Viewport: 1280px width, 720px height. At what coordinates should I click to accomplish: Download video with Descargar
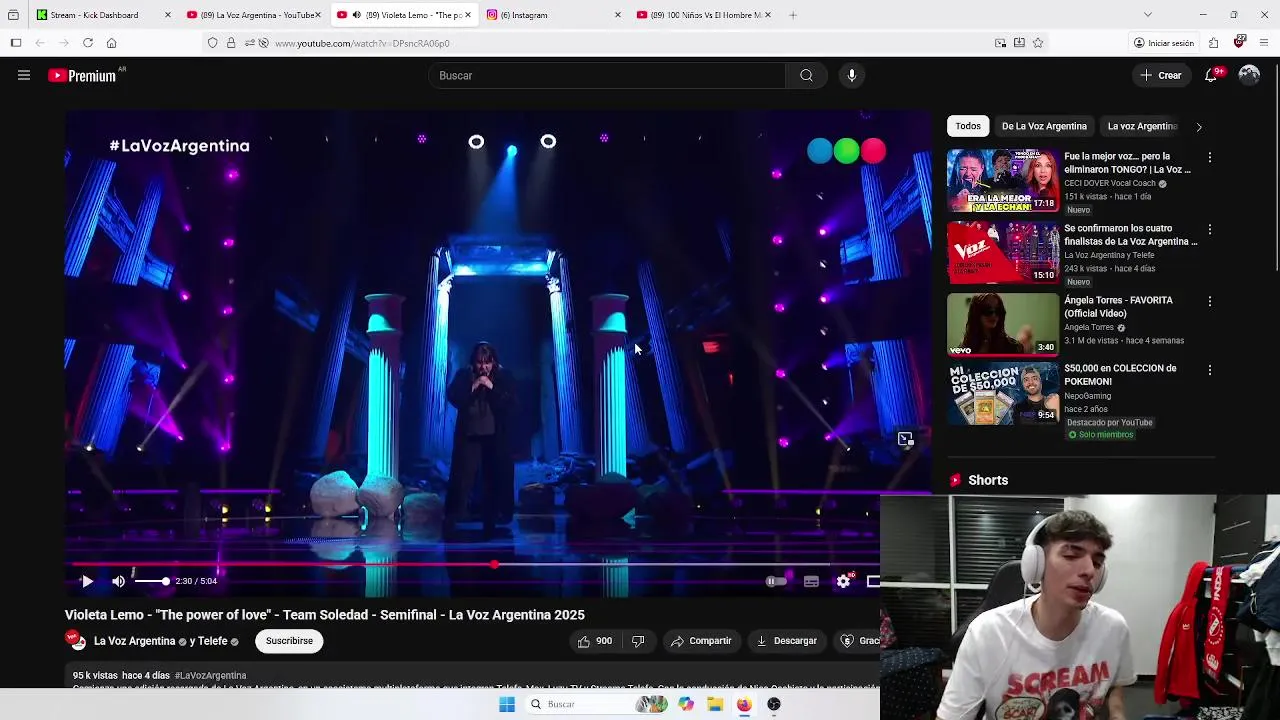[x=787, y=641]
